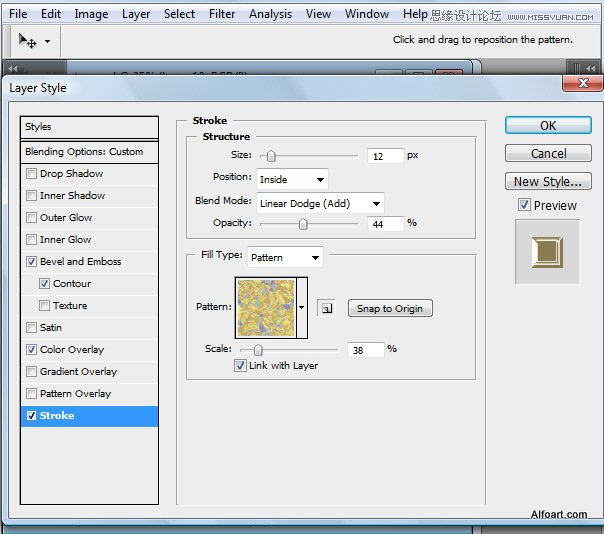Click the Scale percentage field
The height and width of the screenshot is (534, 604).
[366, 350]
